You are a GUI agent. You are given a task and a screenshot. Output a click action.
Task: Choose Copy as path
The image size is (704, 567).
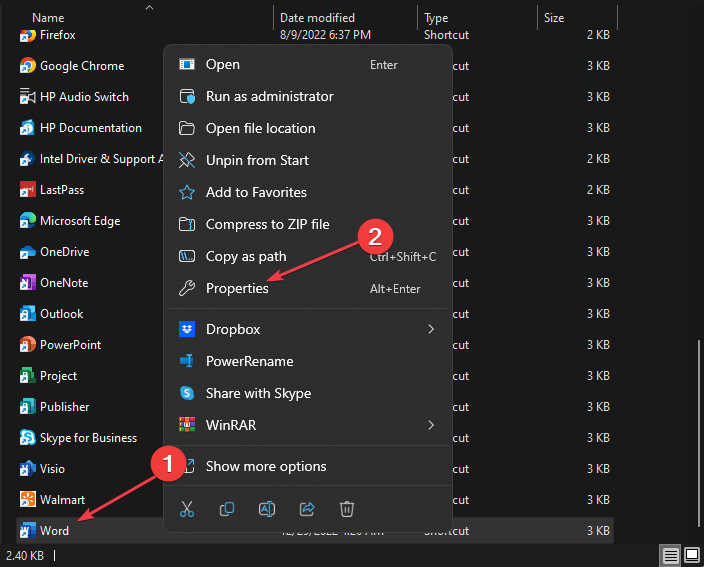(x=308, y=256)
